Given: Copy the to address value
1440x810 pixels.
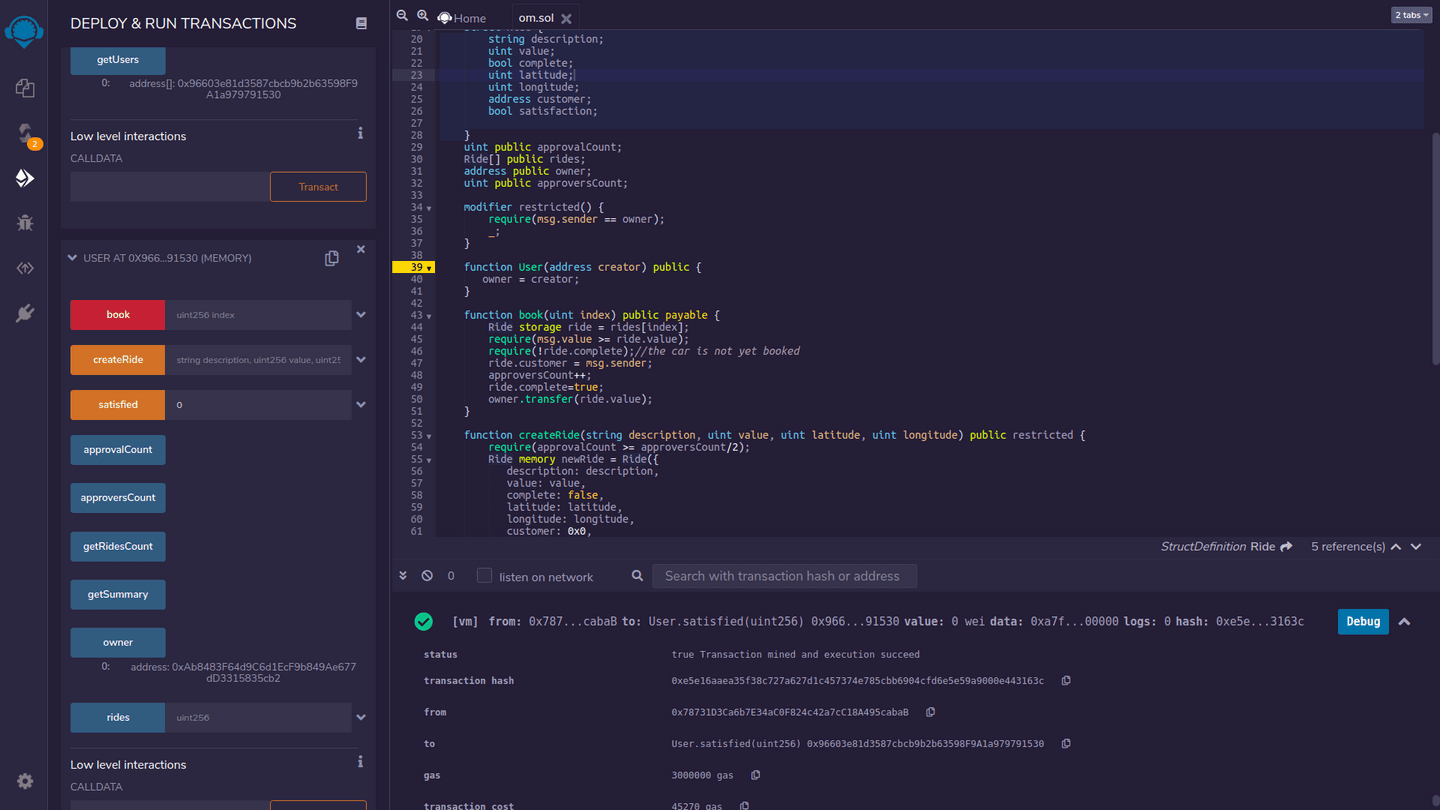Looking at the screenshot, I should tap(1066, 744).
